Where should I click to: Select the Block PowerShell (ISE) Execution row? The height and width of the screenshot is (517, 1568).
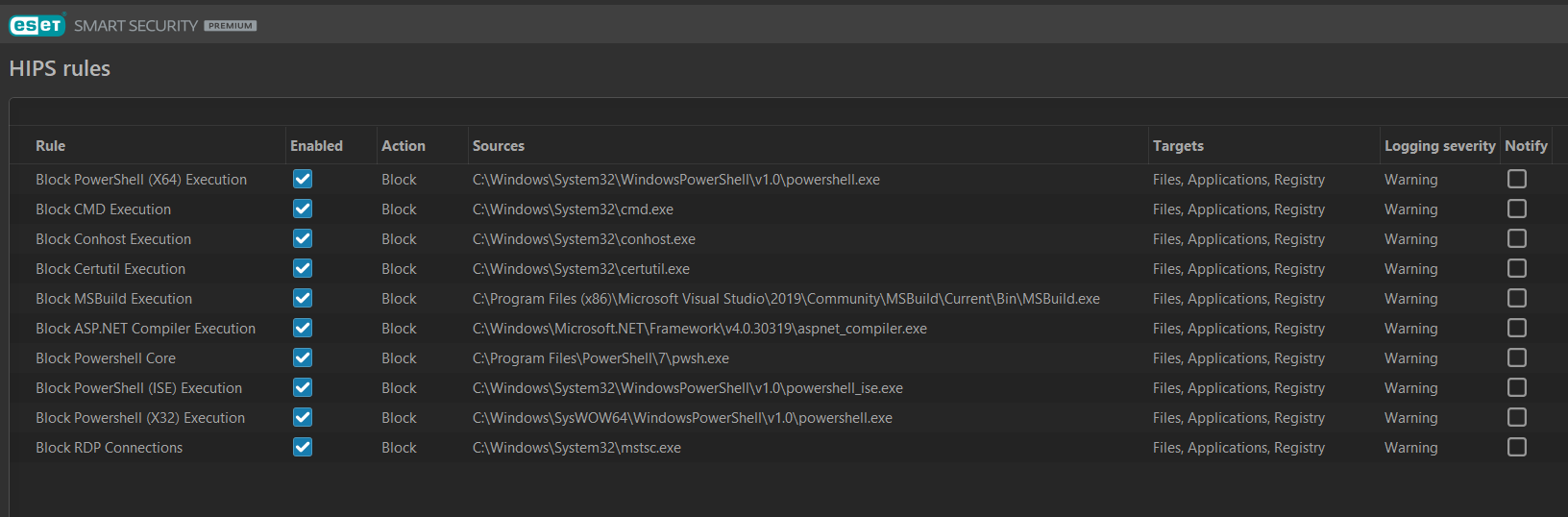click(x=138, y=388)
